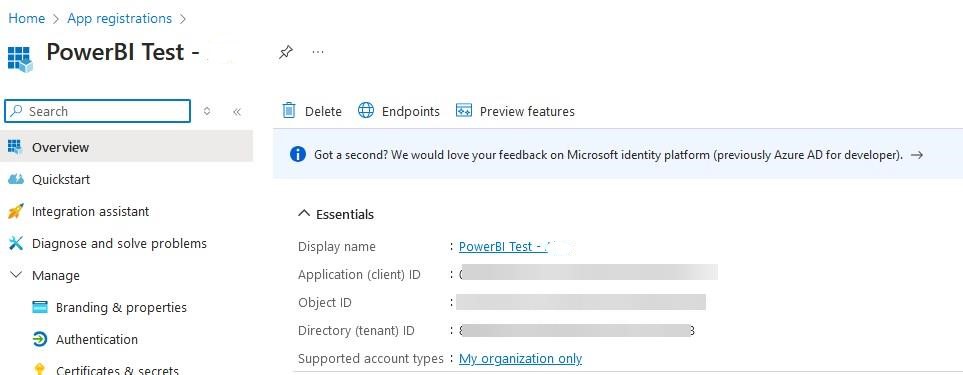
Task: Click the Supported account types label
Action: tap(371, 358)
